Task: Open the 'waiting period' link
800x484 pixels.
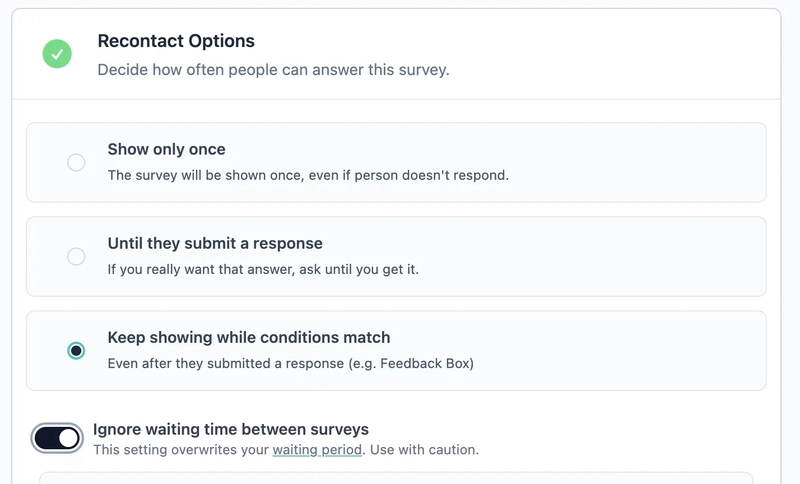Action: pos(317,449)
